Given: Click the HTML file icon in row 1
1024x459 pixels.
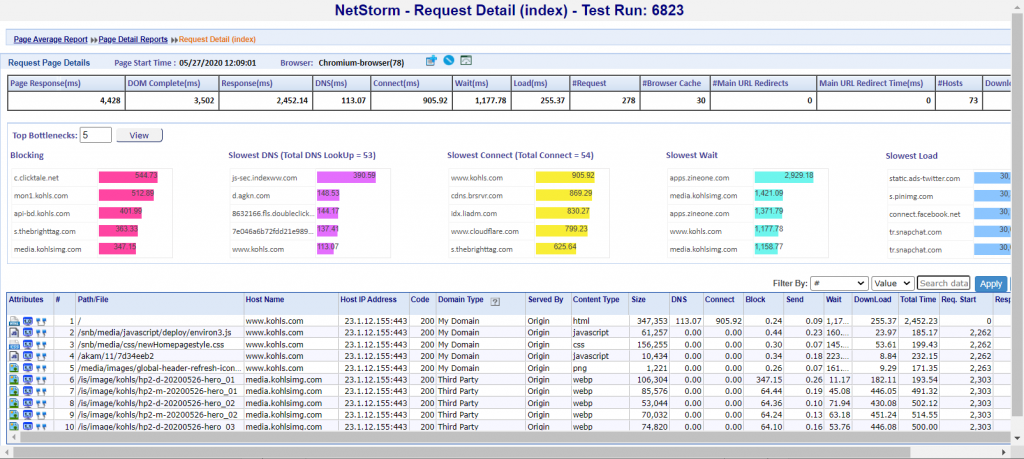Looking at the screenshot, I should tap(14, 321).
